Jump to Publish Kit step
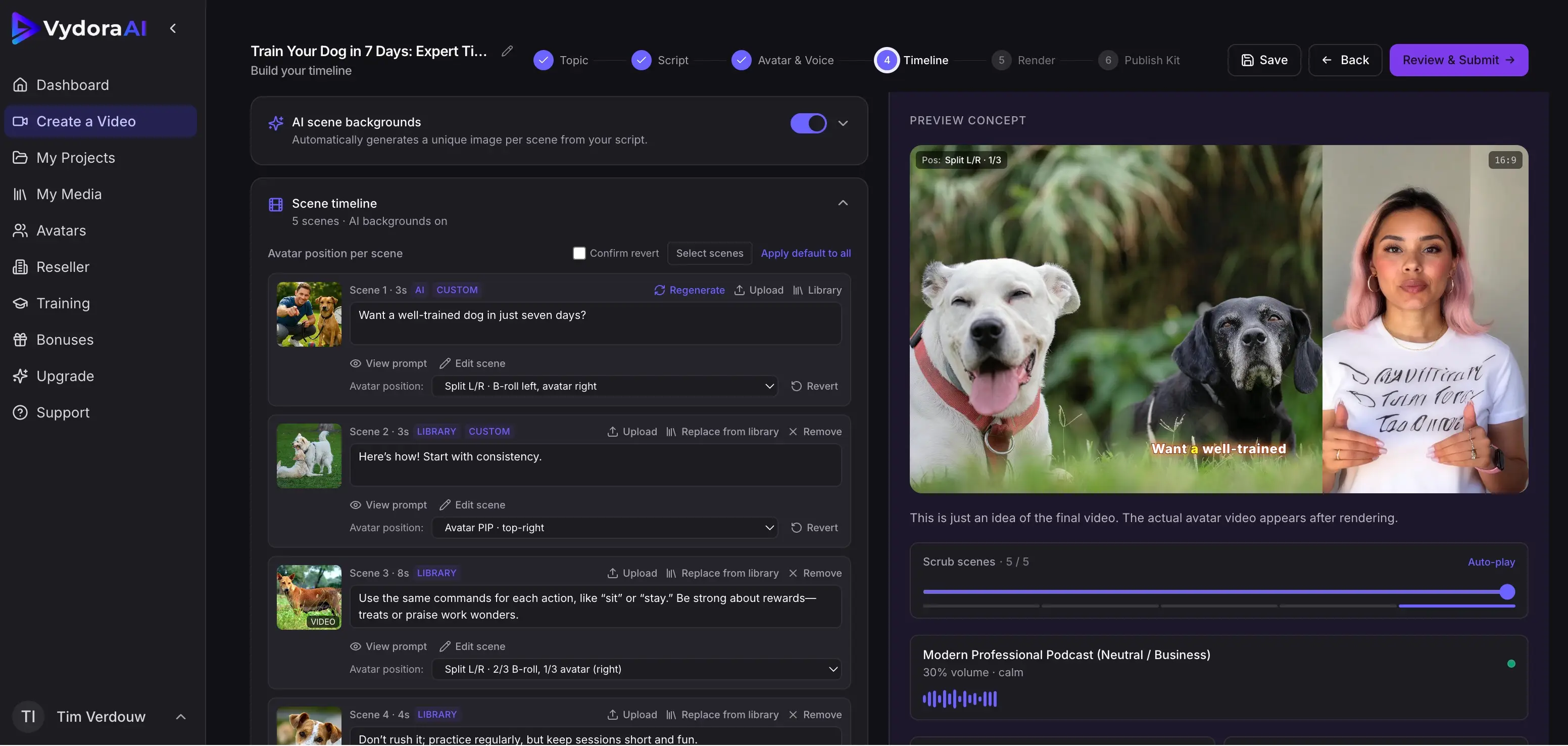This screenshot has width=1568, height=746. click(1139, 60)
